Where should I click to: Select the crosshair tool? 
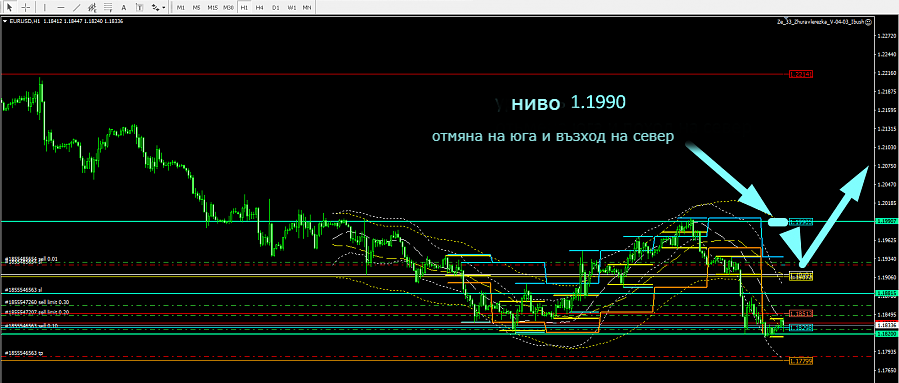coord(25,7)
